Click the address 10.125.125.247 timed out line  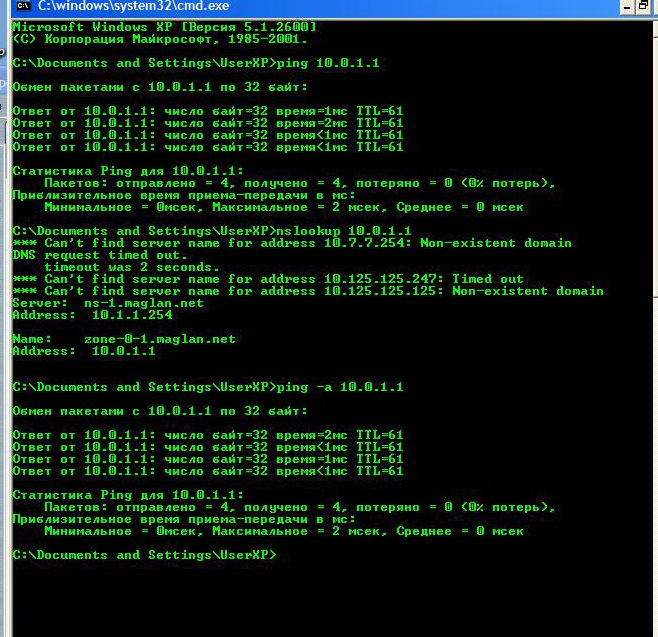point(268,279)
